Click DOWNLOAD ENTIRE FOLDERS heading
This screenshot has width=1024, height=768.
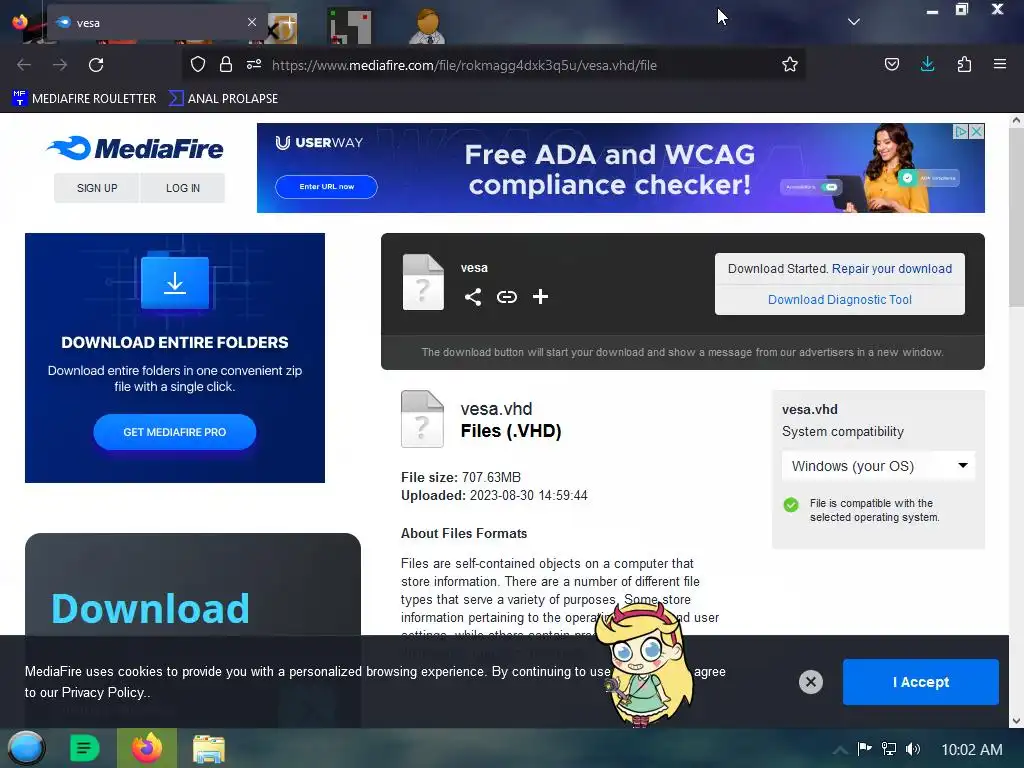click(x=174, y=342)
